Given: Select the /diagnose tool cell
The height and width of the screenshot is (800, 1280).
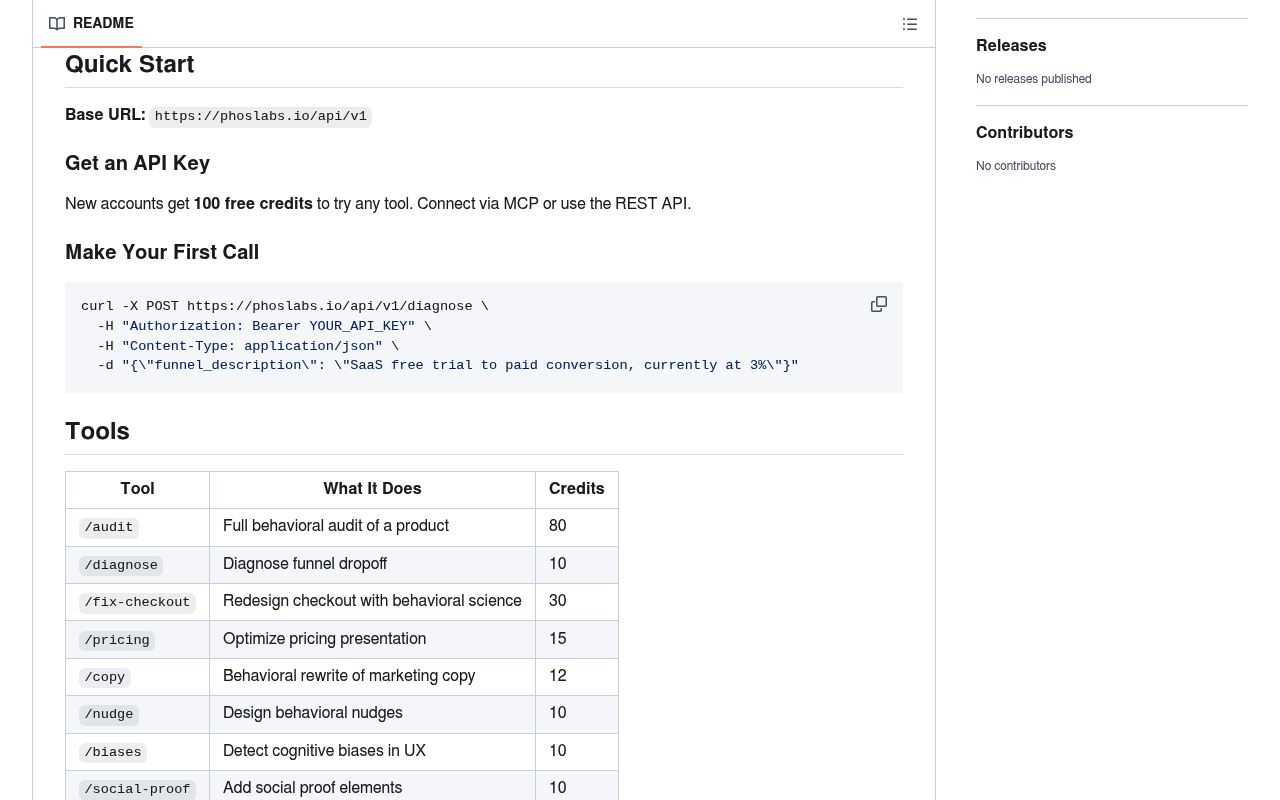Looking at the screenshot, I should [x=138, y=565].
